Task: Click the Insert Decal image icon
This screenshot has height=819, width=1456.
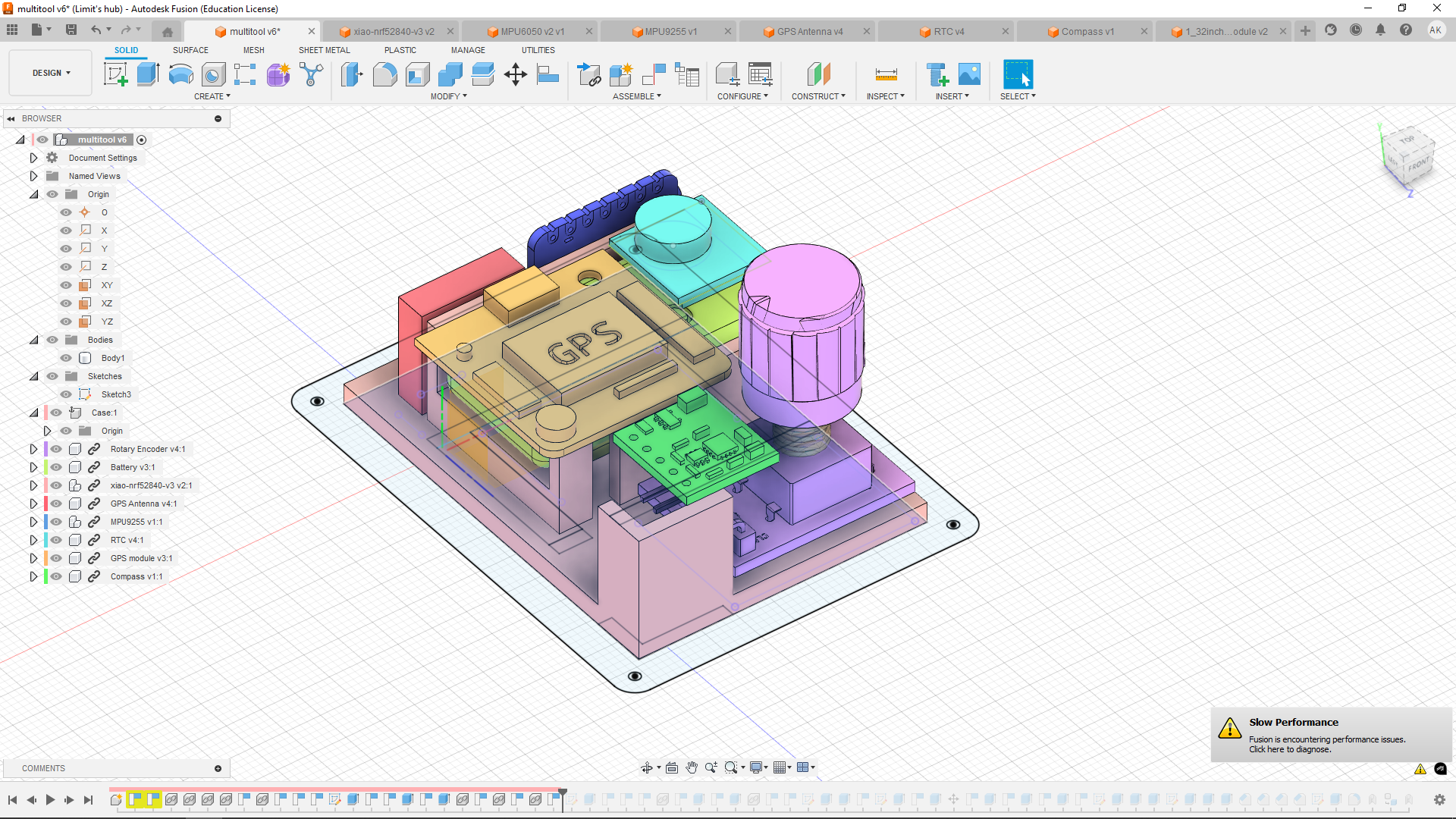Action: pyautogui.click(x=969, y=74)
